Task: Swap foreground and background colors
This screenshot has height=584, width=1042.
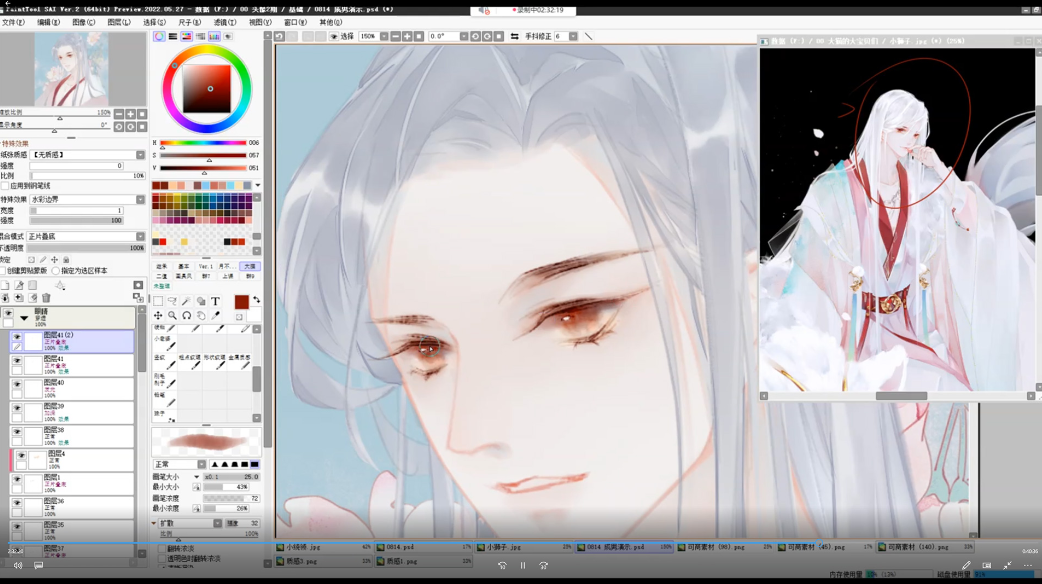Action: point(257,300)
